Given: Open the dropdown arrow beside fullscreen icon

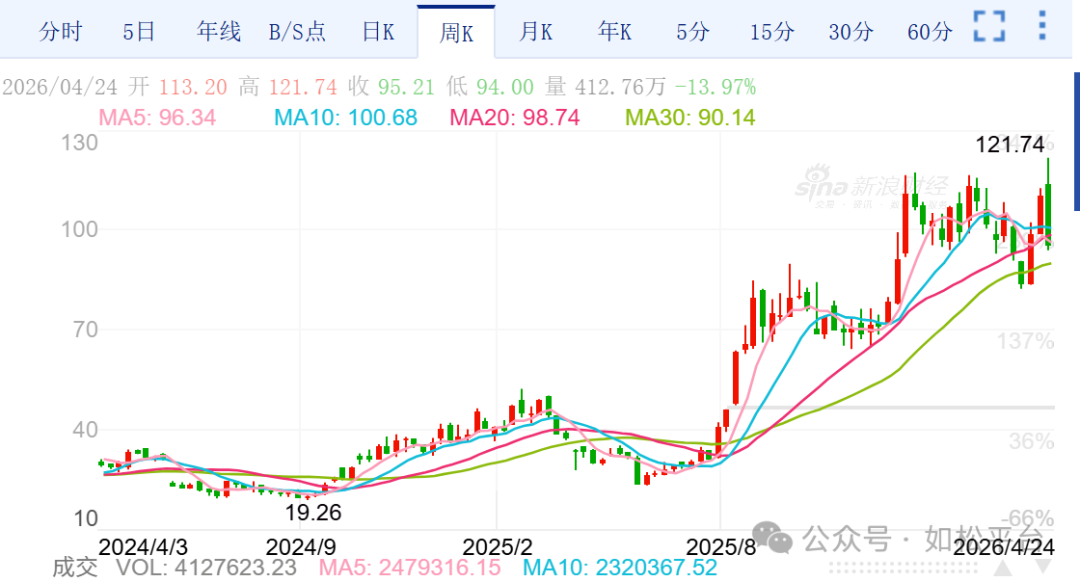Looking at the screenshot, I should pyautogui.click(x=1043, y=27).
